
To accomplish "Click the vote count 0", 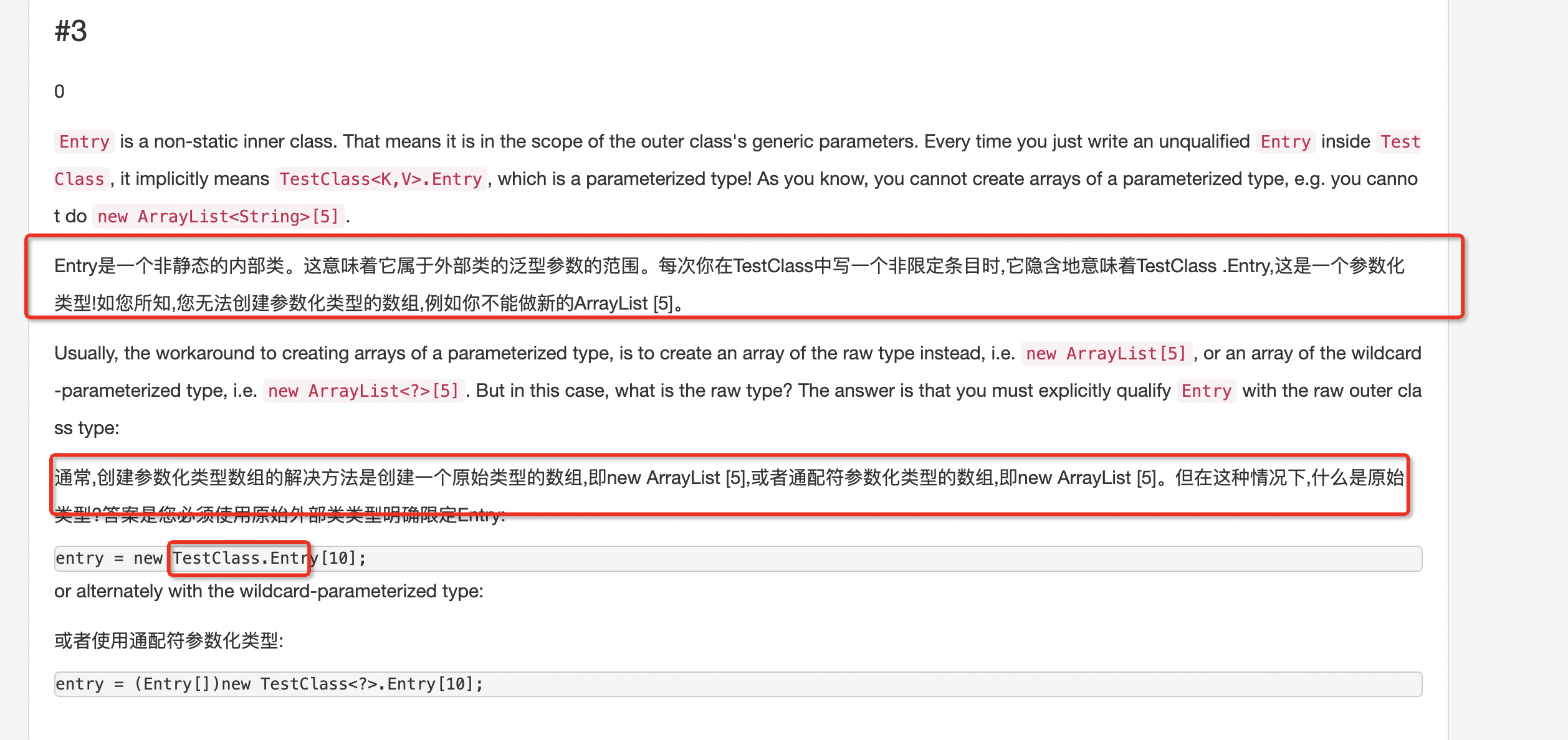I will click(x=59, y=92).
